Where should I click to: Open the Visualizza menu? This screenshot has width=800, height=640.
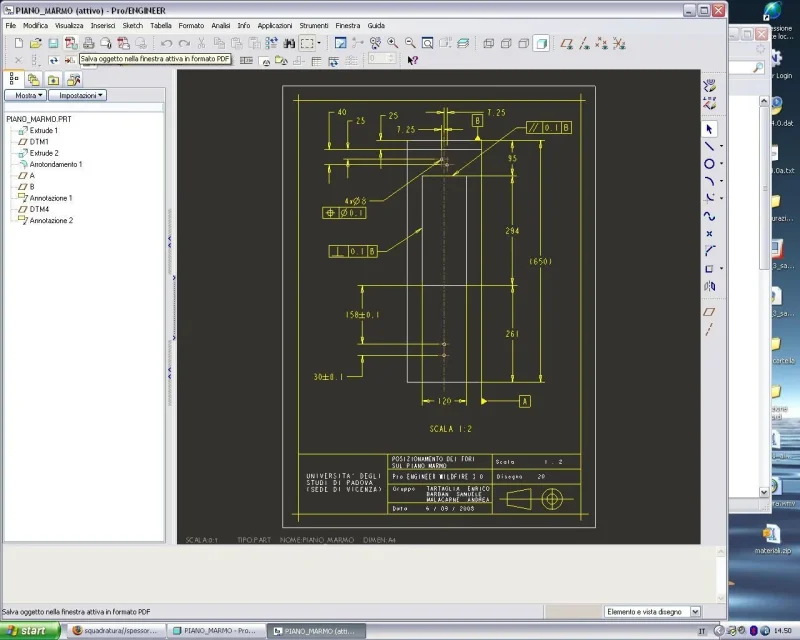pos(69,26)
